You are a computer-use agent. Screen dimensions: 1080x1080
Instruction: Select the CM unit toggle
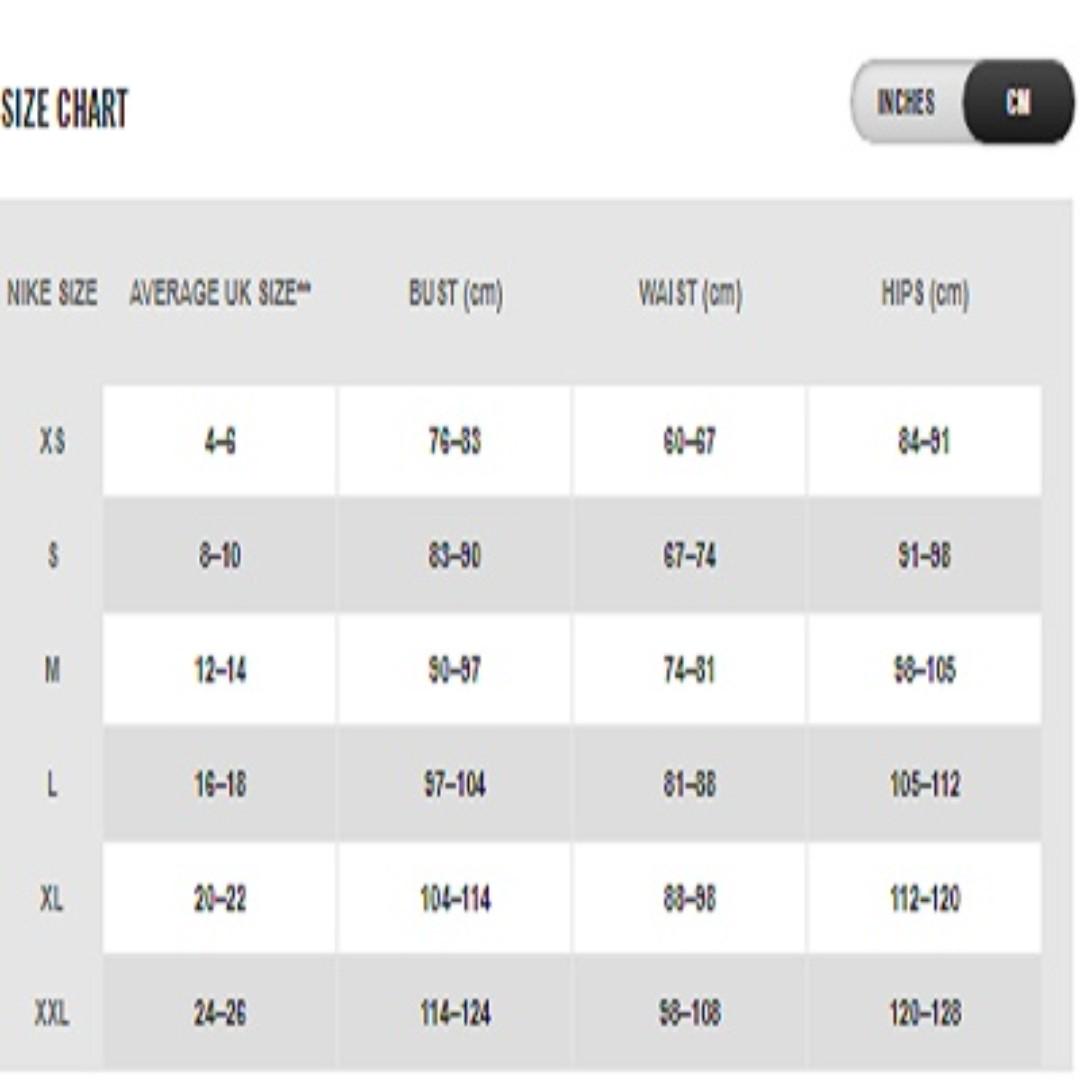click(1018, 102)
